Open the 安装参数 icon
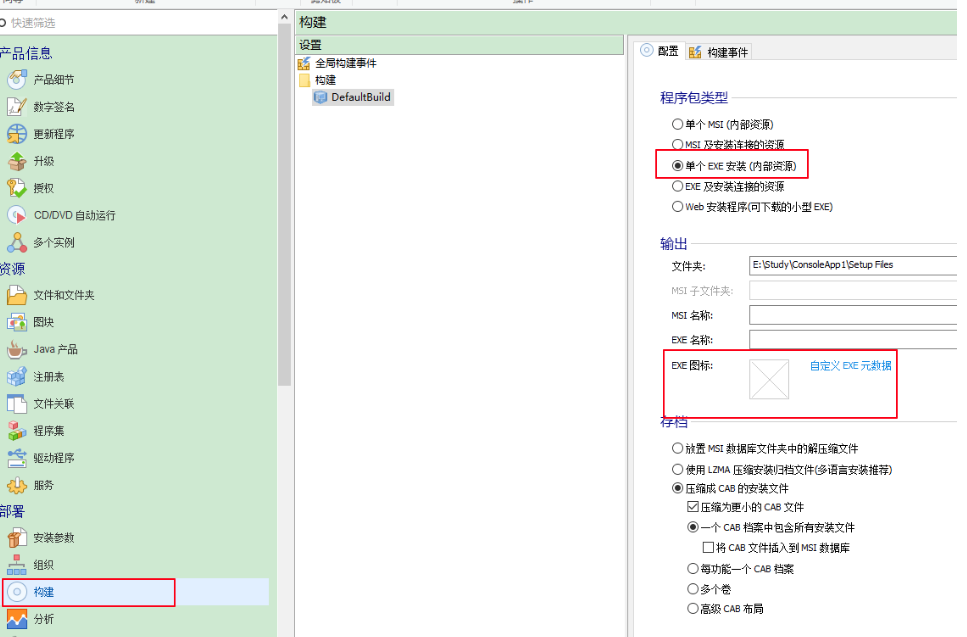967x637 pixels. click(17, 538)
